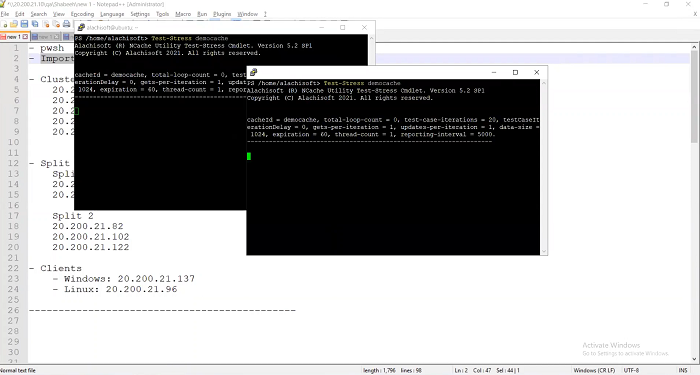Click the Notepad++ app icon in title bar
This screenshot has width=700, height=375.
tap(3, 4)
